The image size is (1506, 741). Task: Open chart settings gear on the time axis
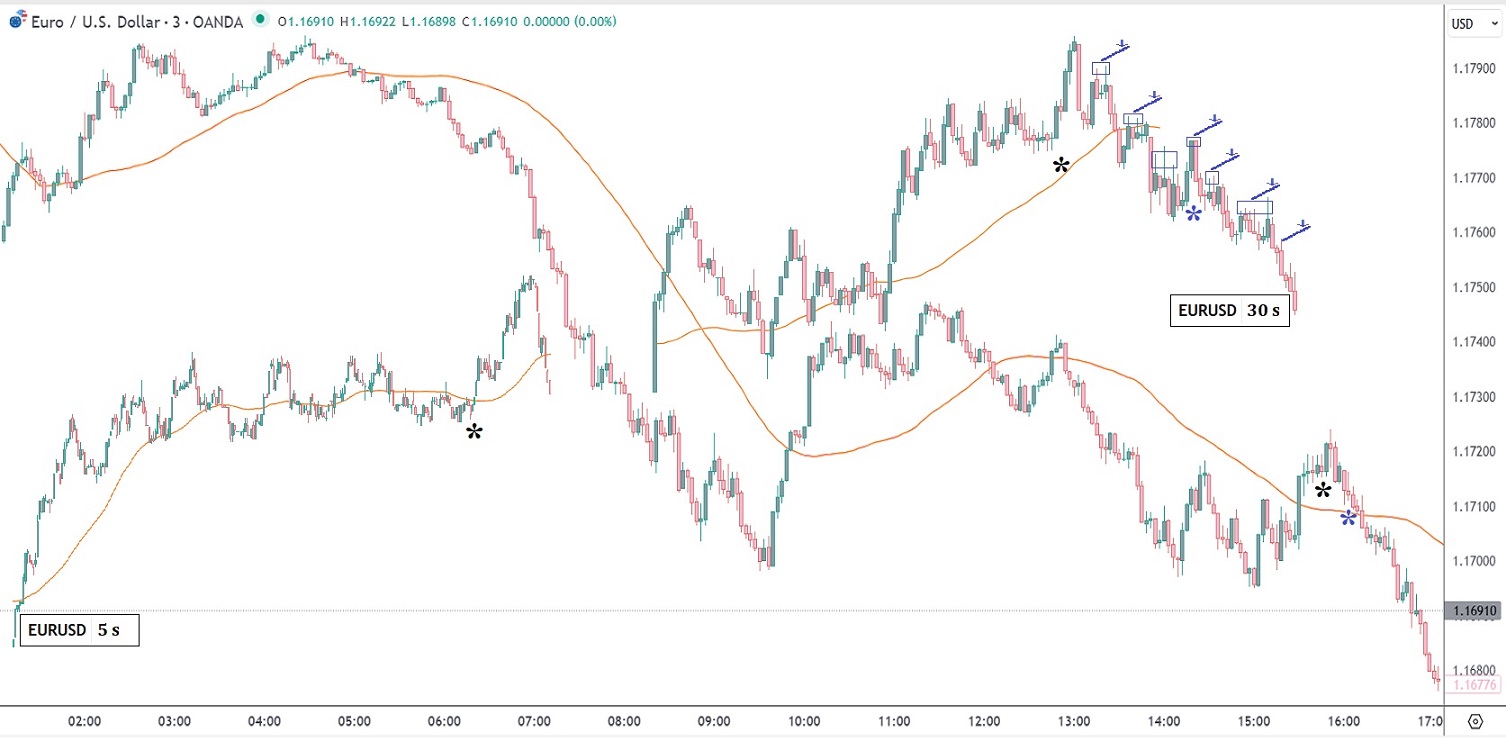1475,721
